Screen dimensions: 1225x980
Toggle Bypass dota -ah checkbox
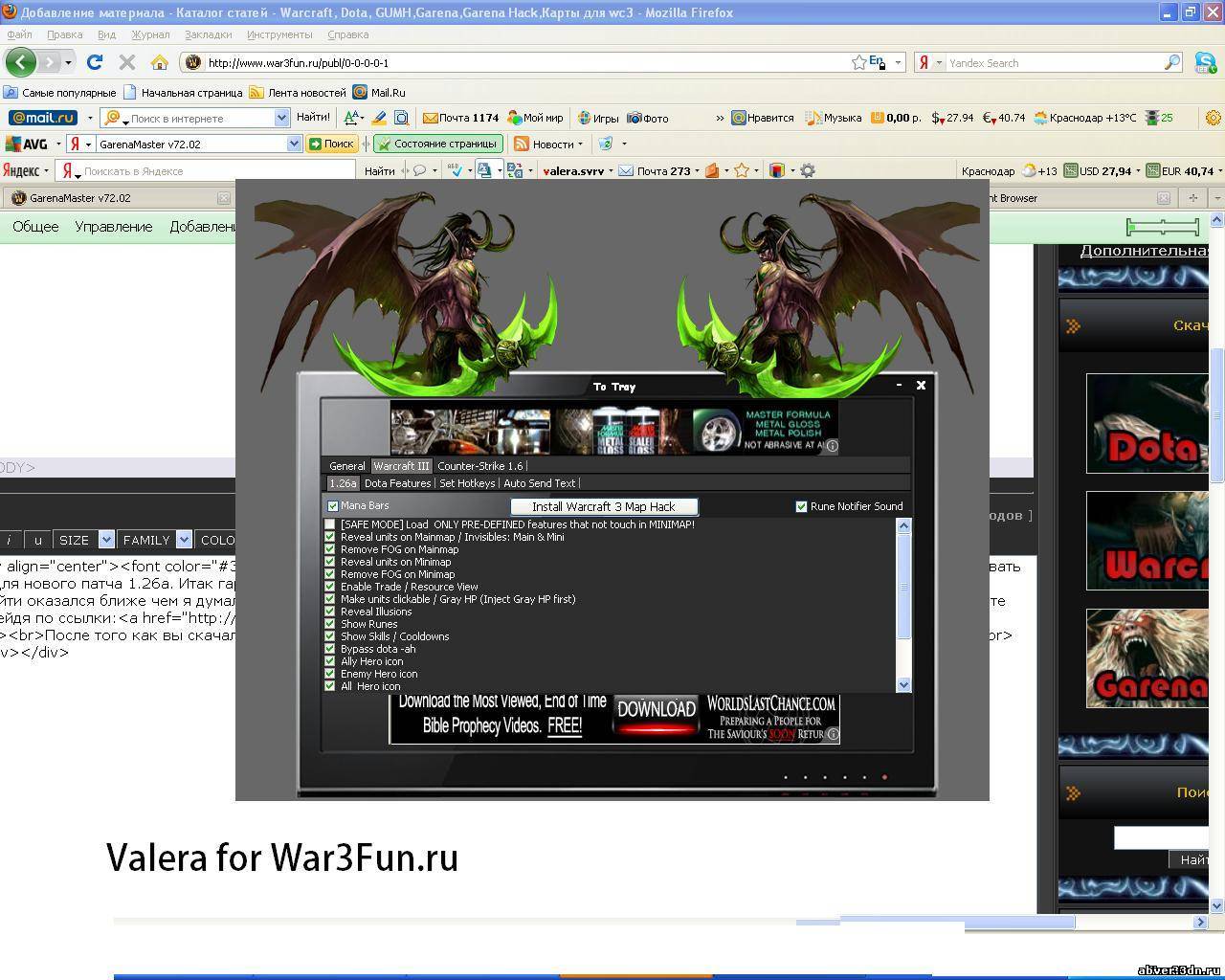click(330, 649)
